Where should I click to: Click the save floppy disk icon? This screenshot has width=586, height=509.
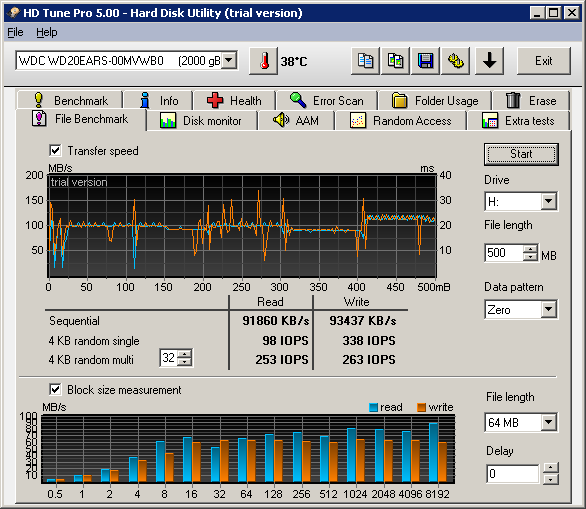425,61
